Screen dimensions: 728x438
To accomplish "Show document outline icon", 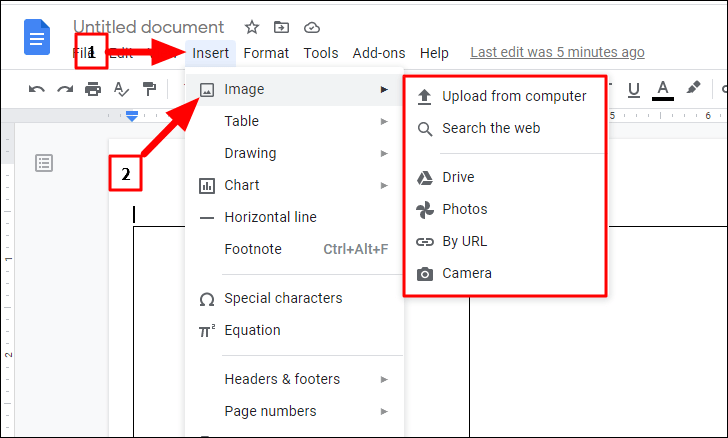I will tap(44, 163).
